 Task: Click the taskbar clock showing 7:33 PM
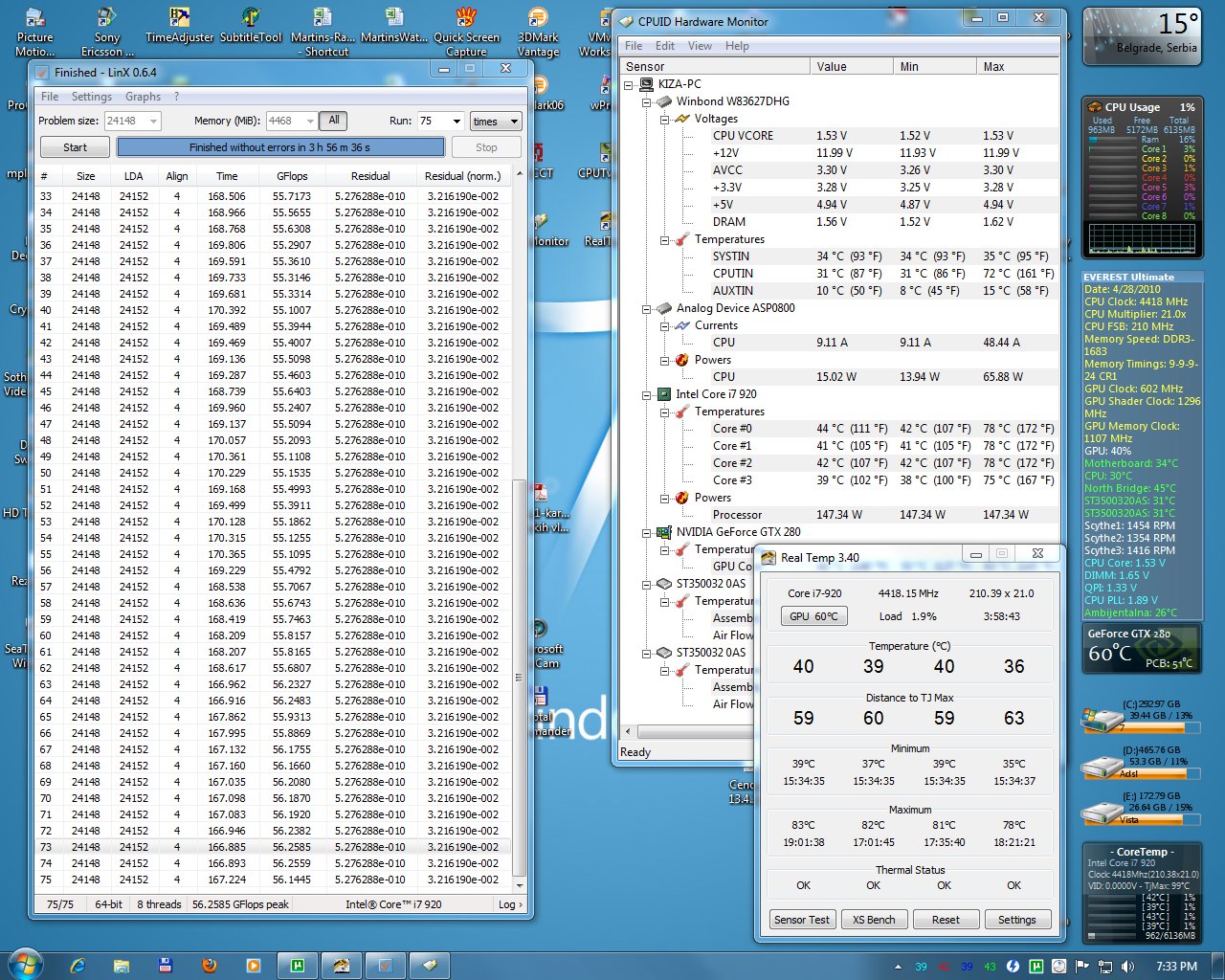pos(1176,967)
